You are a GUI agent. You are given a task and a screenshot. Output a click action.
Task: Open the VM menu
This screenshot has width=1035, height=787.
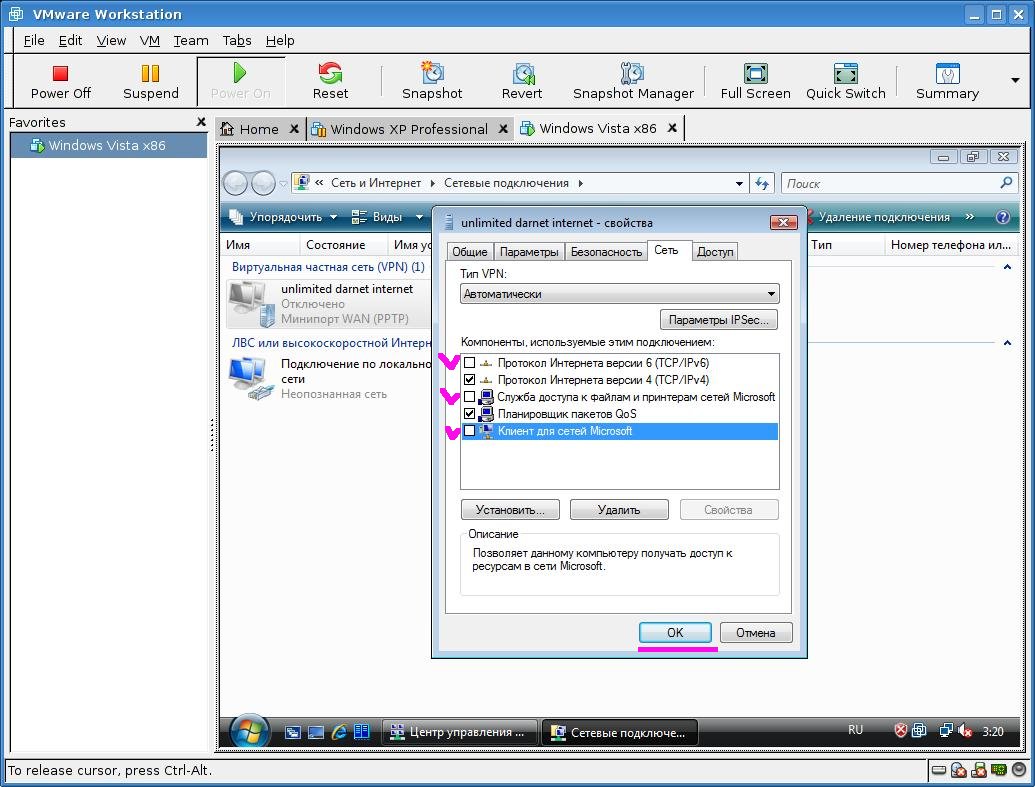150,40
